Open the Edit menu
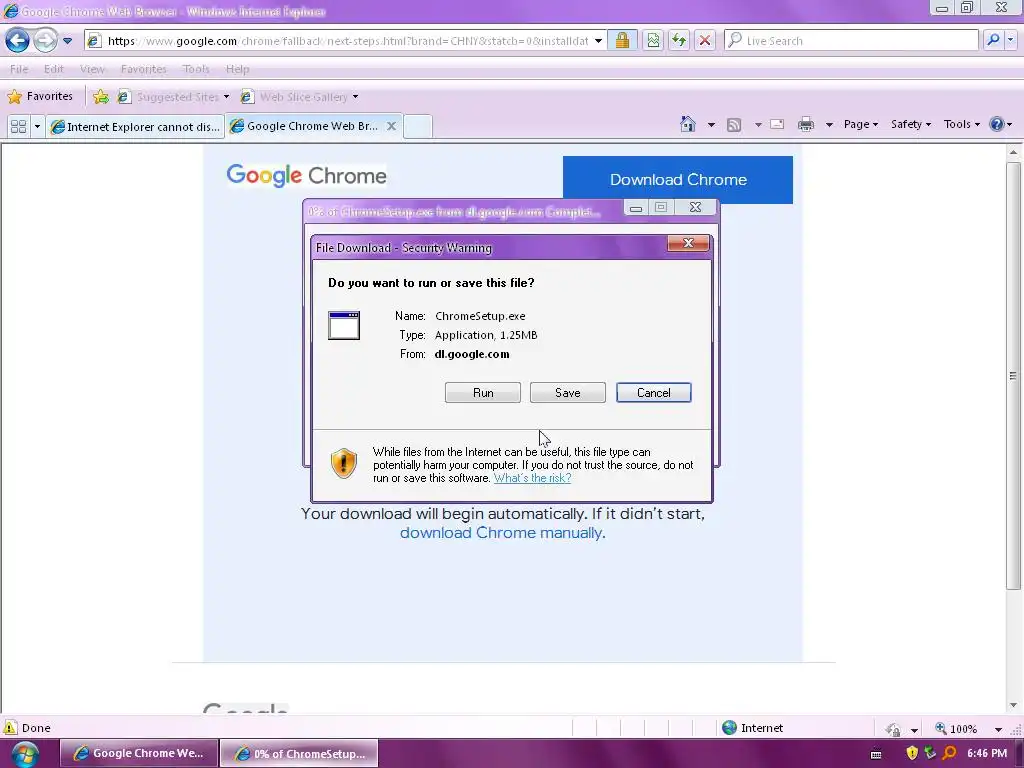This screenshot has height=768, width=1024. (54, 69)
